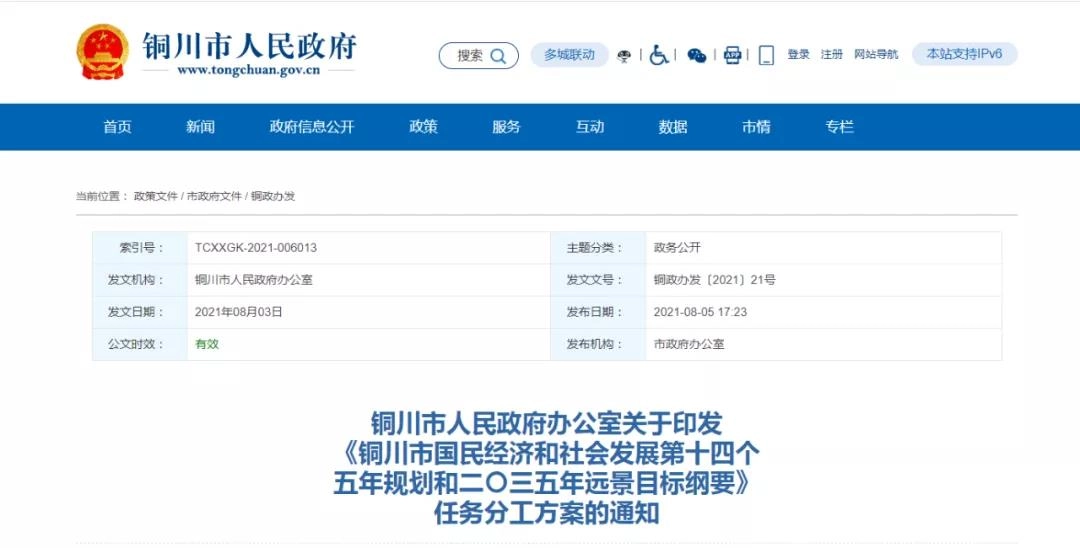Open the WeChat icon
The height and width of the screenshot is (548, 1080).
697,56
